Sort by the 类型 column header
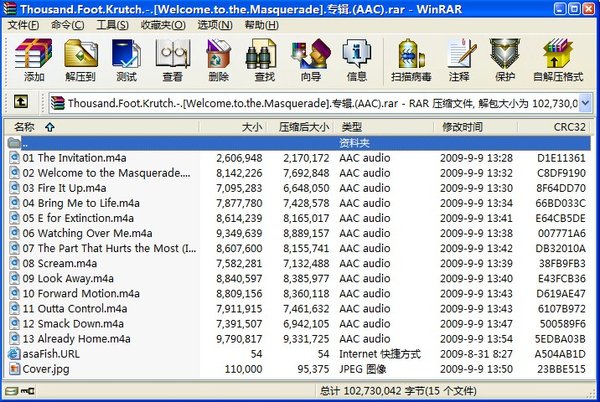 (x=384, y=127)
